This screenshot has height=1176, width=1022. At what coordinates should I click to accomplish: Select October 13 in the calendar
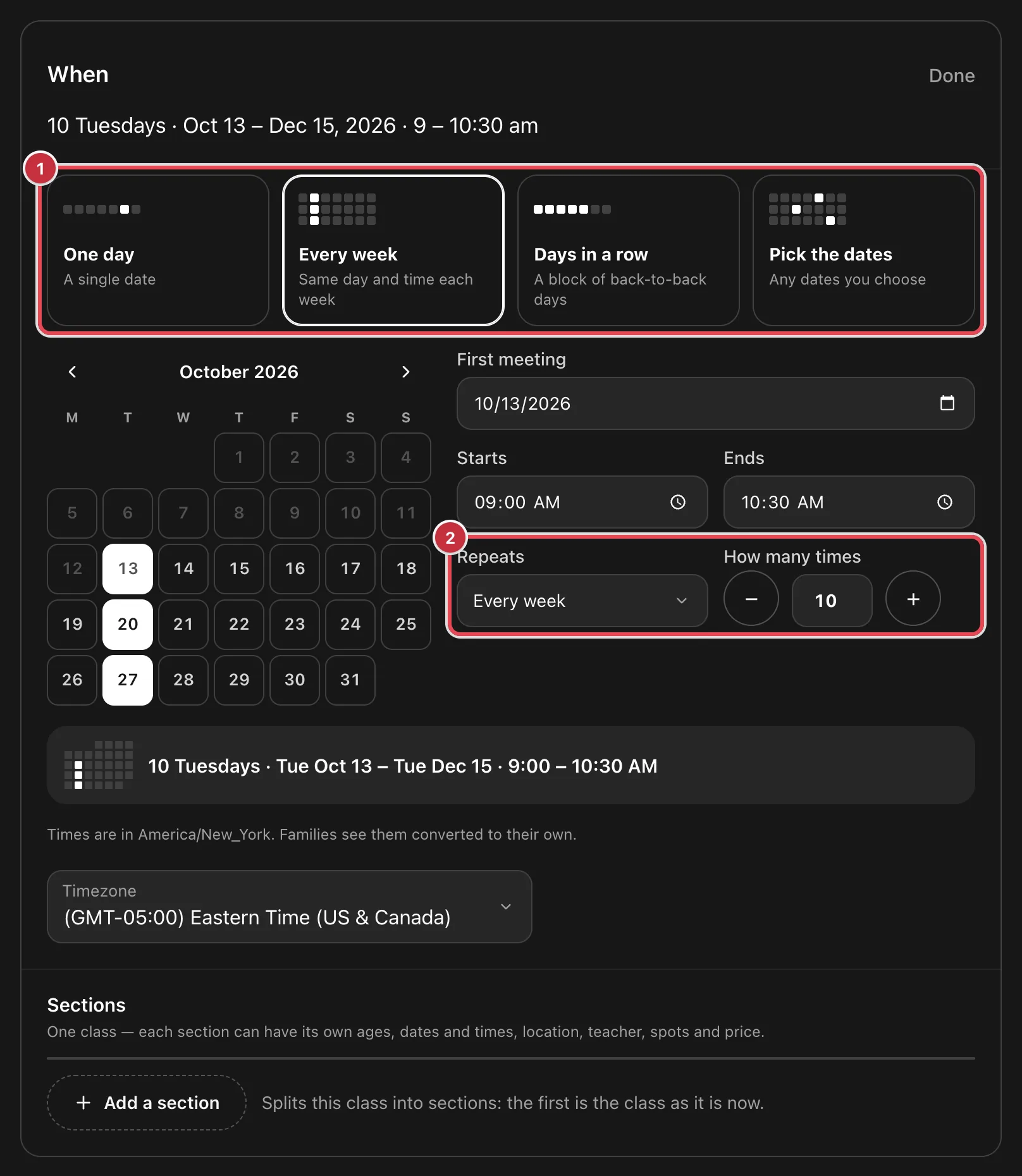[x=128, y=568]
